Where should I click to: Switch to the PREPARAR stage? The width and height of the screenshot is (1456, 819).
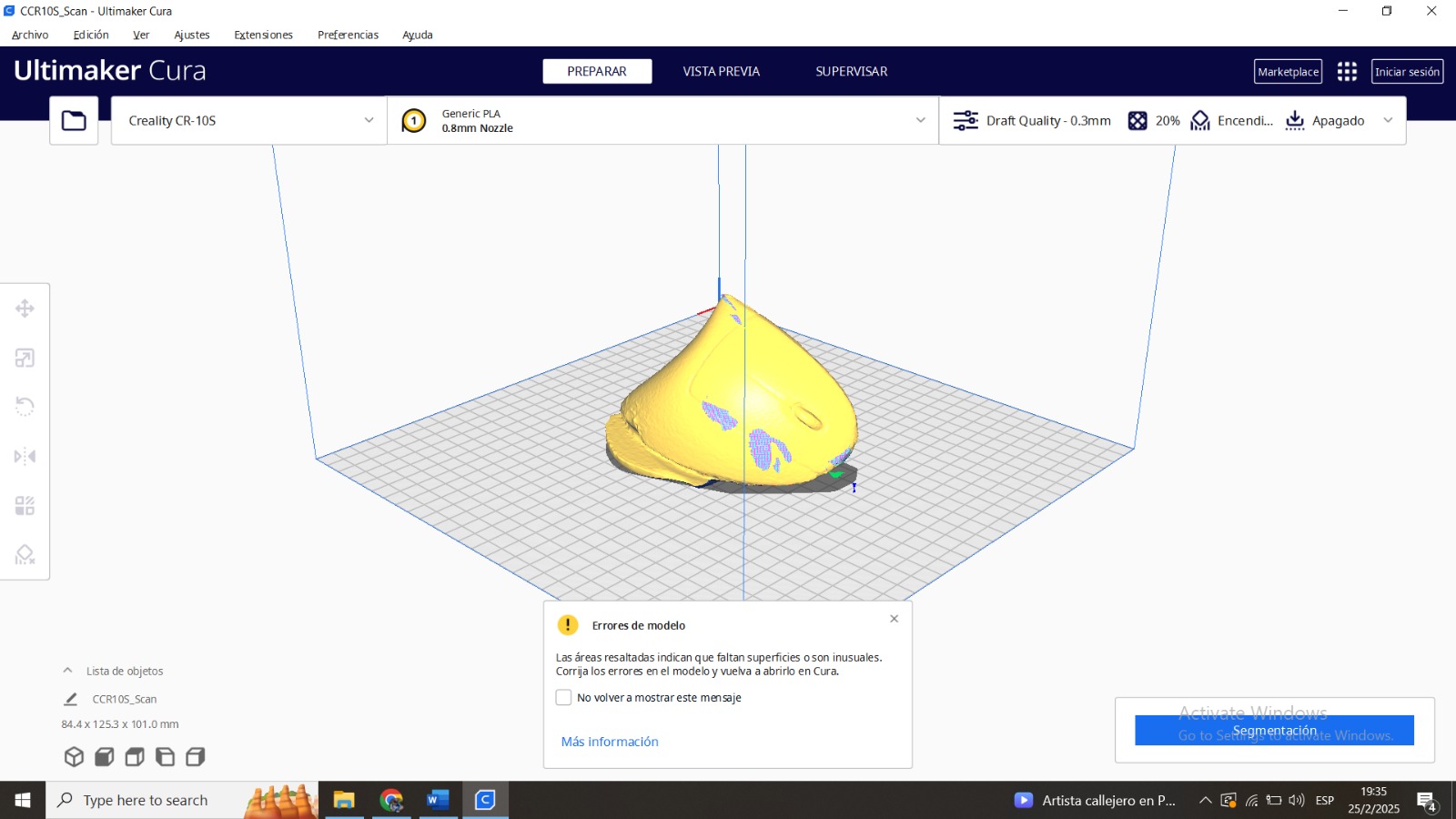[x=597, y=71]
